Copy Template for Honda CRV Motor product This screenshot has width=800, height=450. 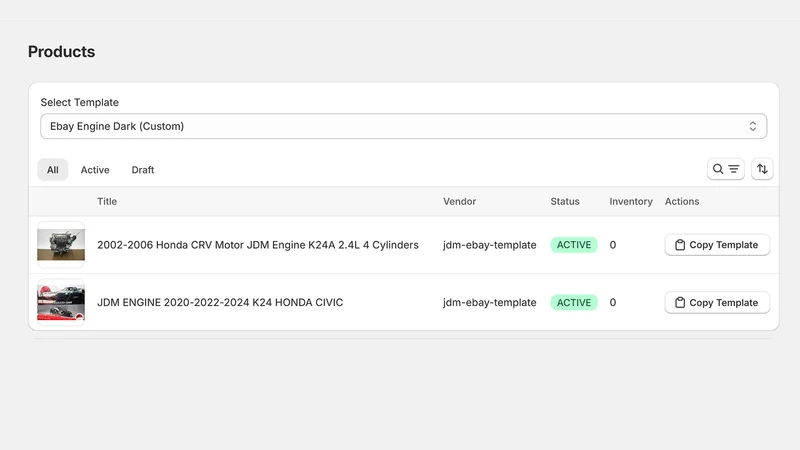(x=717, y=245)
